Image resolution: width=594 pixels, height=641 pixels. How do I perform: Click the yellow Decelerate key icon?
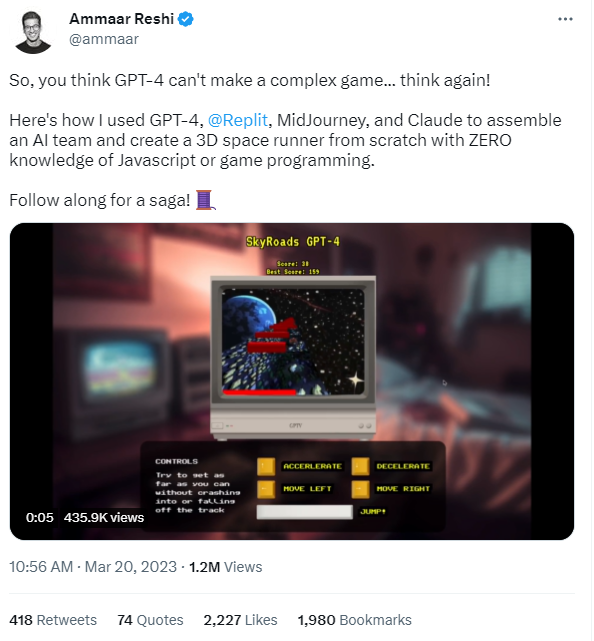click(360, 466)
